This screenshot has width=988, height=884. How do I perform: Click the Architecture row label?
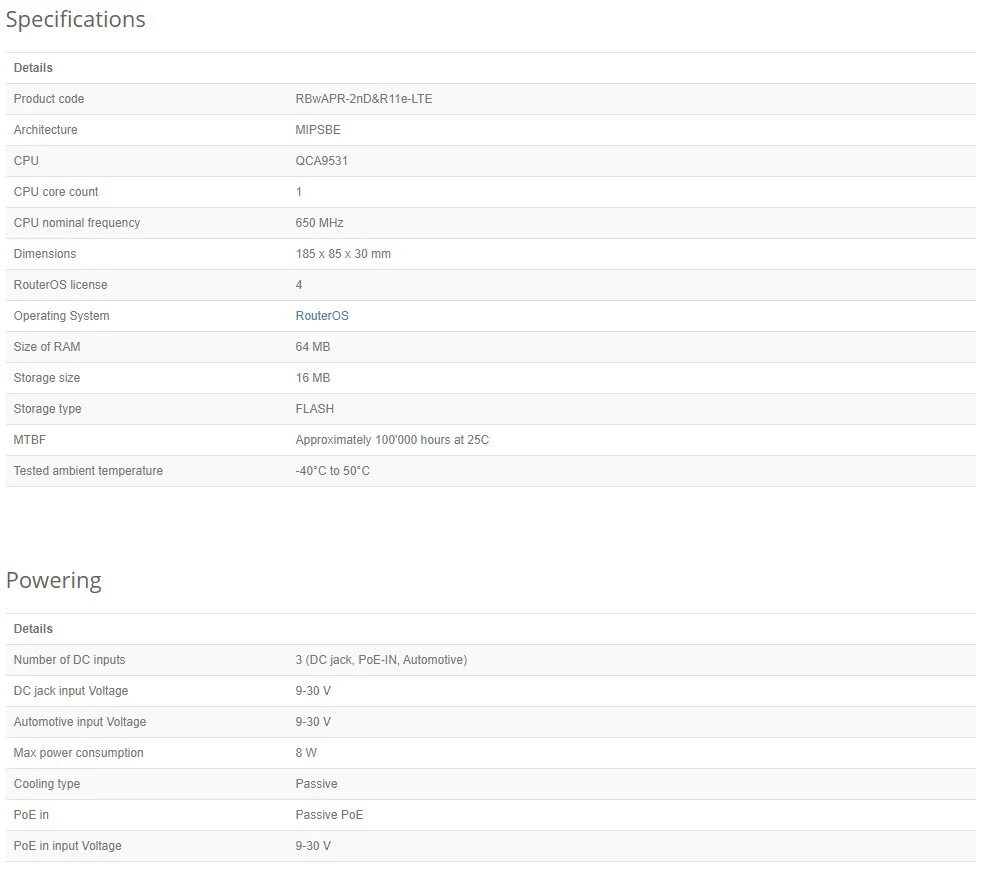click(x=45, y=130)
